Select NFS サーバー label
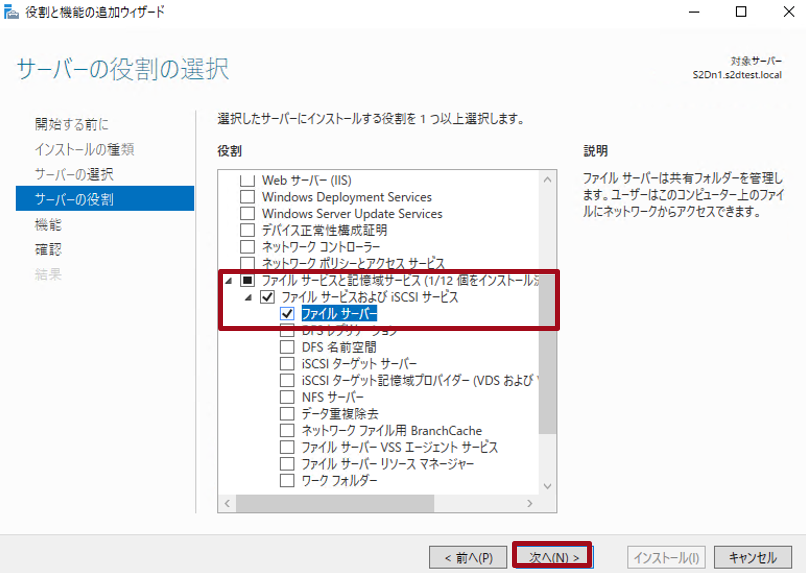Image resolution: width=806 pixels, height=573 pixels. pyautogui.click(x=333, y=397)
